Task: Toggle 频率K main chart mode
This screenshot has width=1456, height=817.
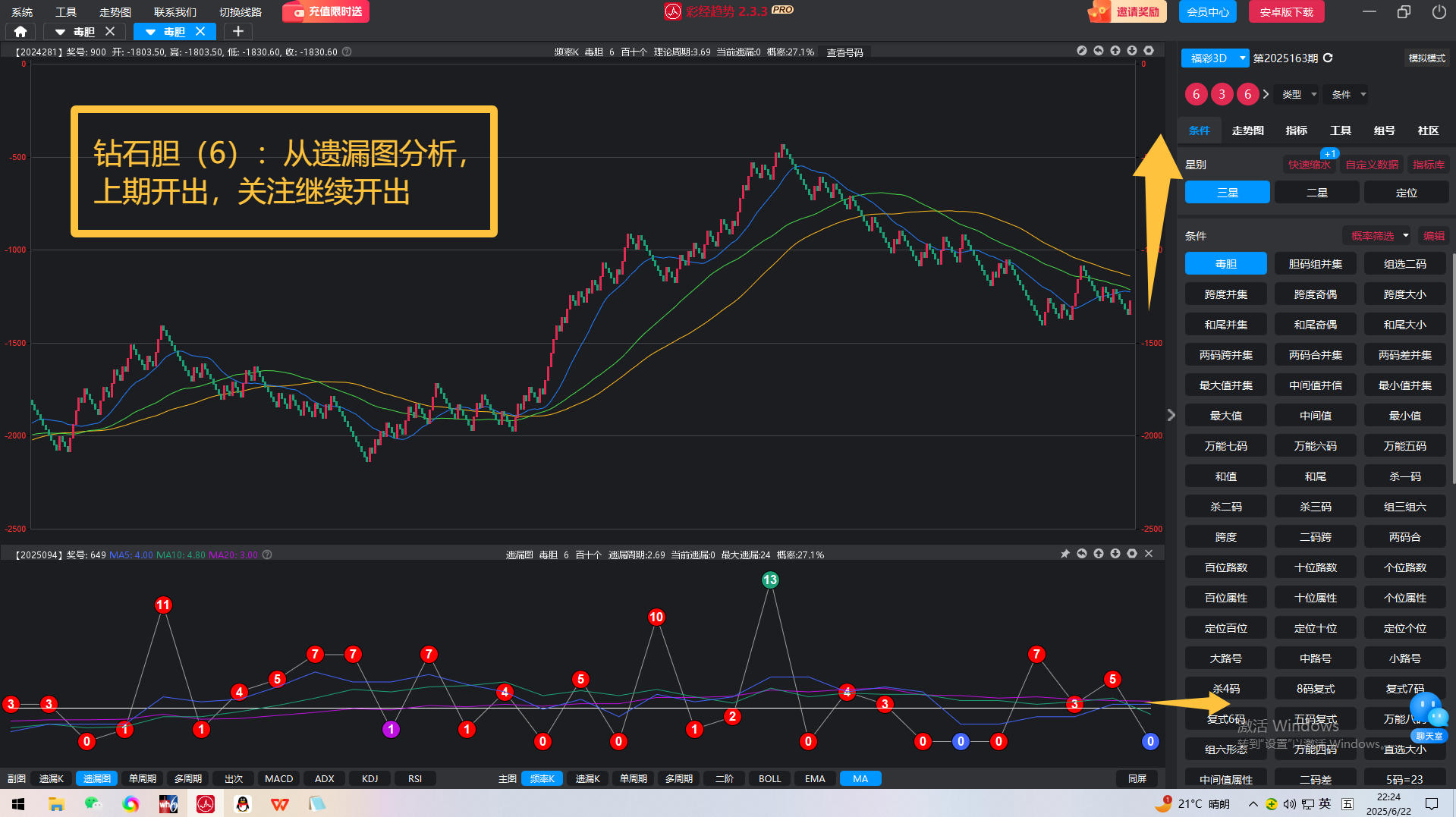Action: click(x=542, y=778)
